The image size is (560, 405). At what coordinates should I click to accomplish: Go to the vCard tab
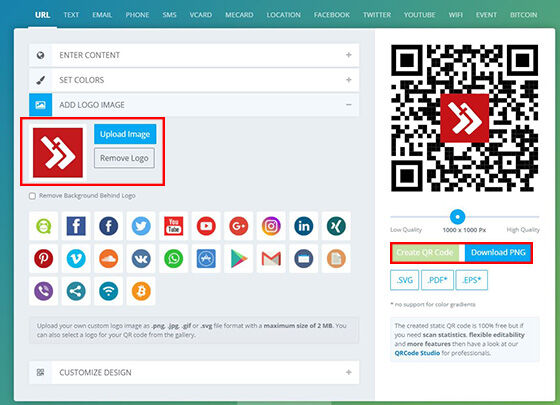201,15
